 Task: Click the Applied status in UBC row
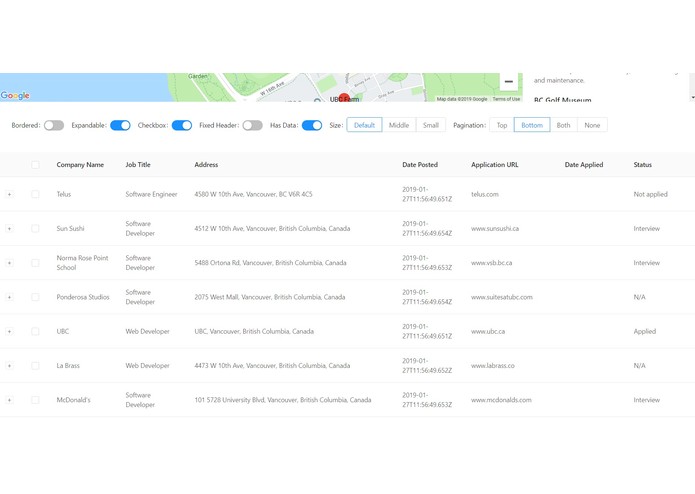click(x=644, y=331)
